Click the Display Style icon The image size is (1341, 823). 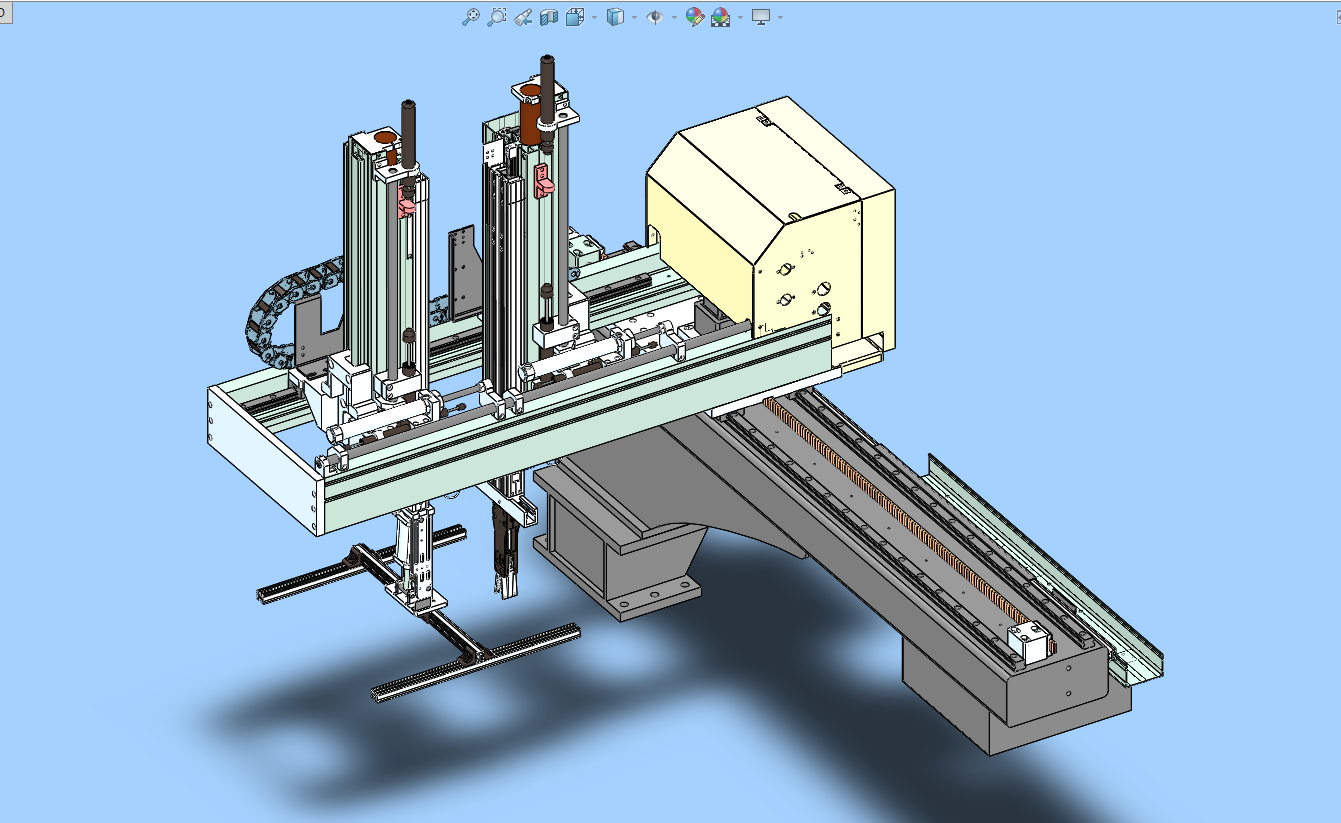coord(616,17)
